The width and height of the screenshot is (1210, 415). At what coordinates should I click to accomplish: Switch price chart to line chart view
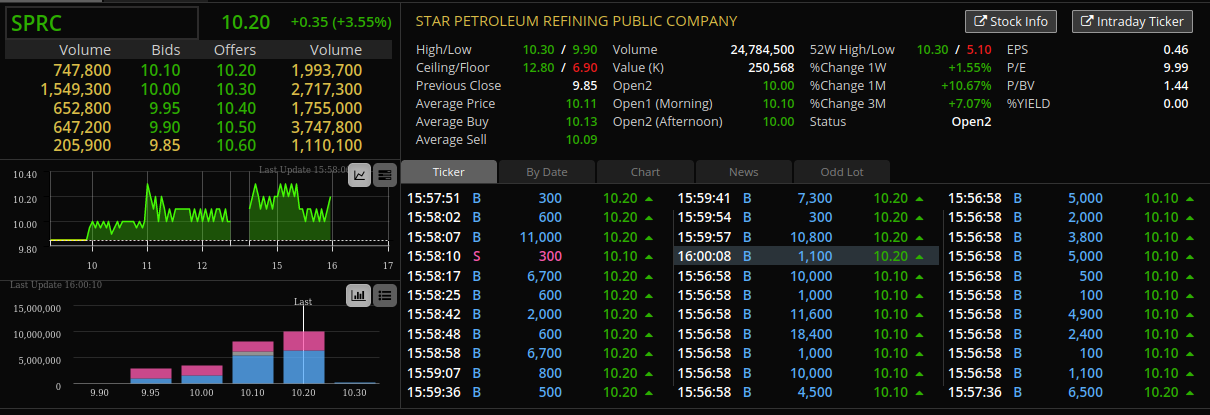pos(360,176)
